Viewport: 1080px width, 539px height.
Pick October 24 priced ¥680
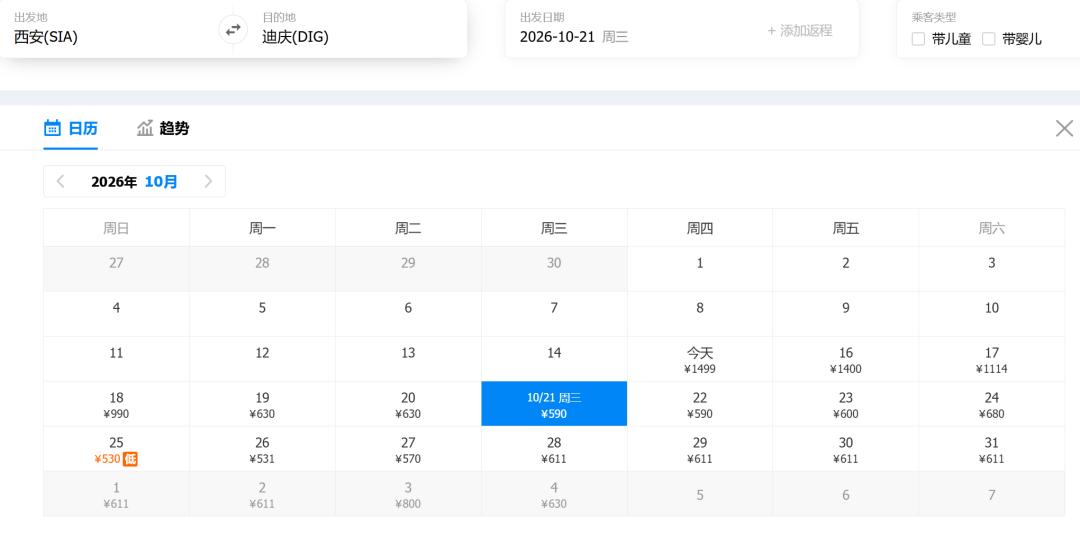click(x=992, y=404)
